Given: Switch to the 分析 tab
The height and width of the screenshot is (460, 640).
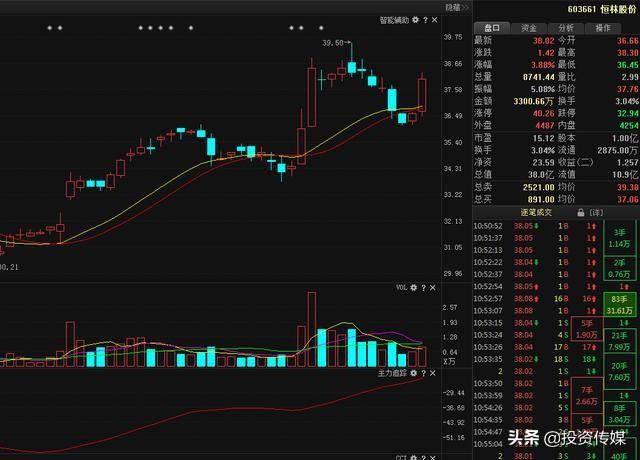Looking at the screenshot, I should 566,28.
